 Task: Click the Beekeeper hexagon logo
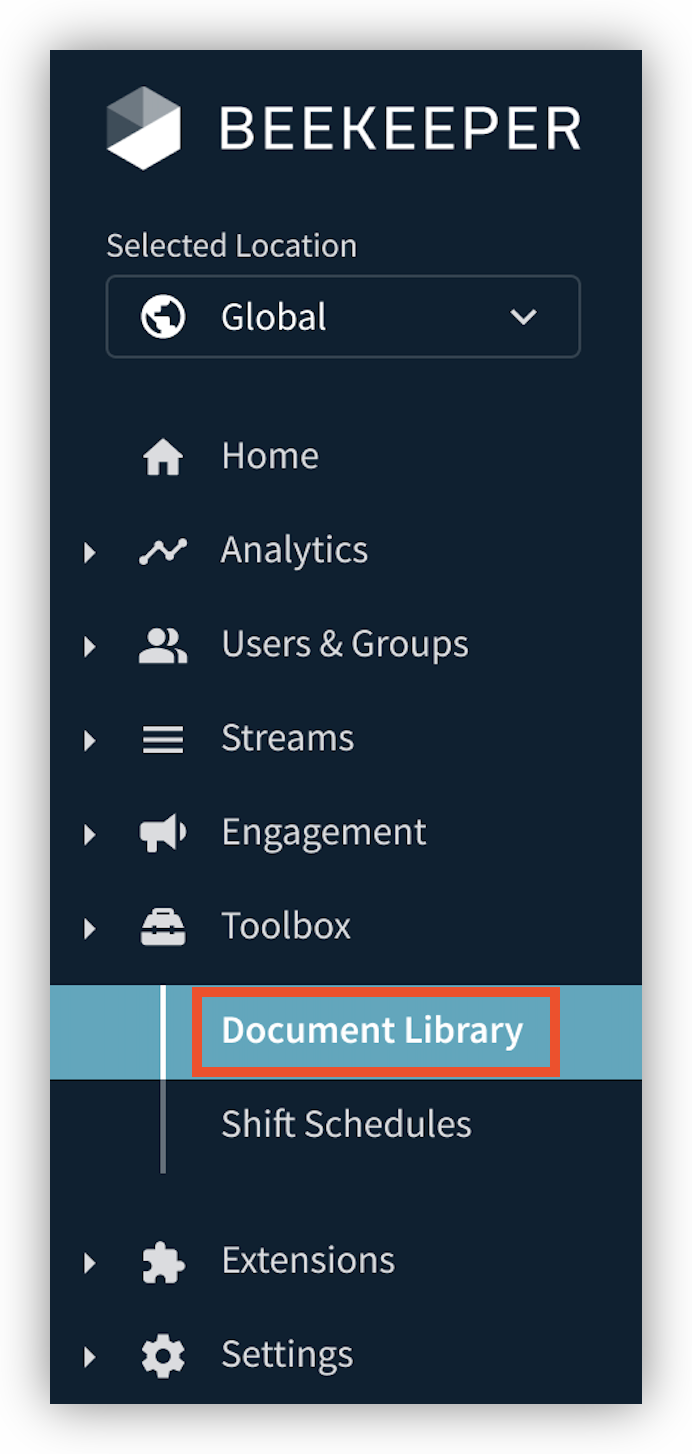click(143, 128)
